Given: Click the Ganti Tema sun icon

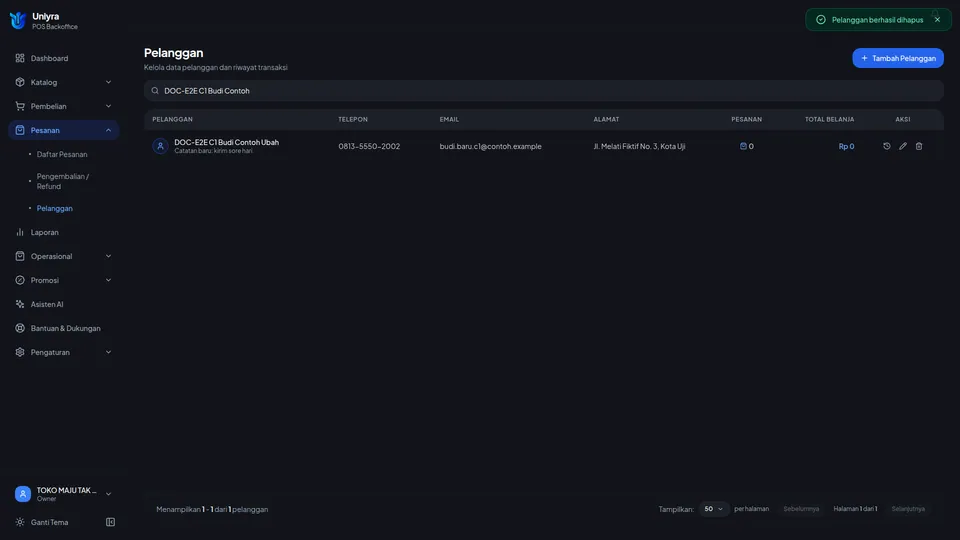Looking at the screenshot, I should [20, 522].
